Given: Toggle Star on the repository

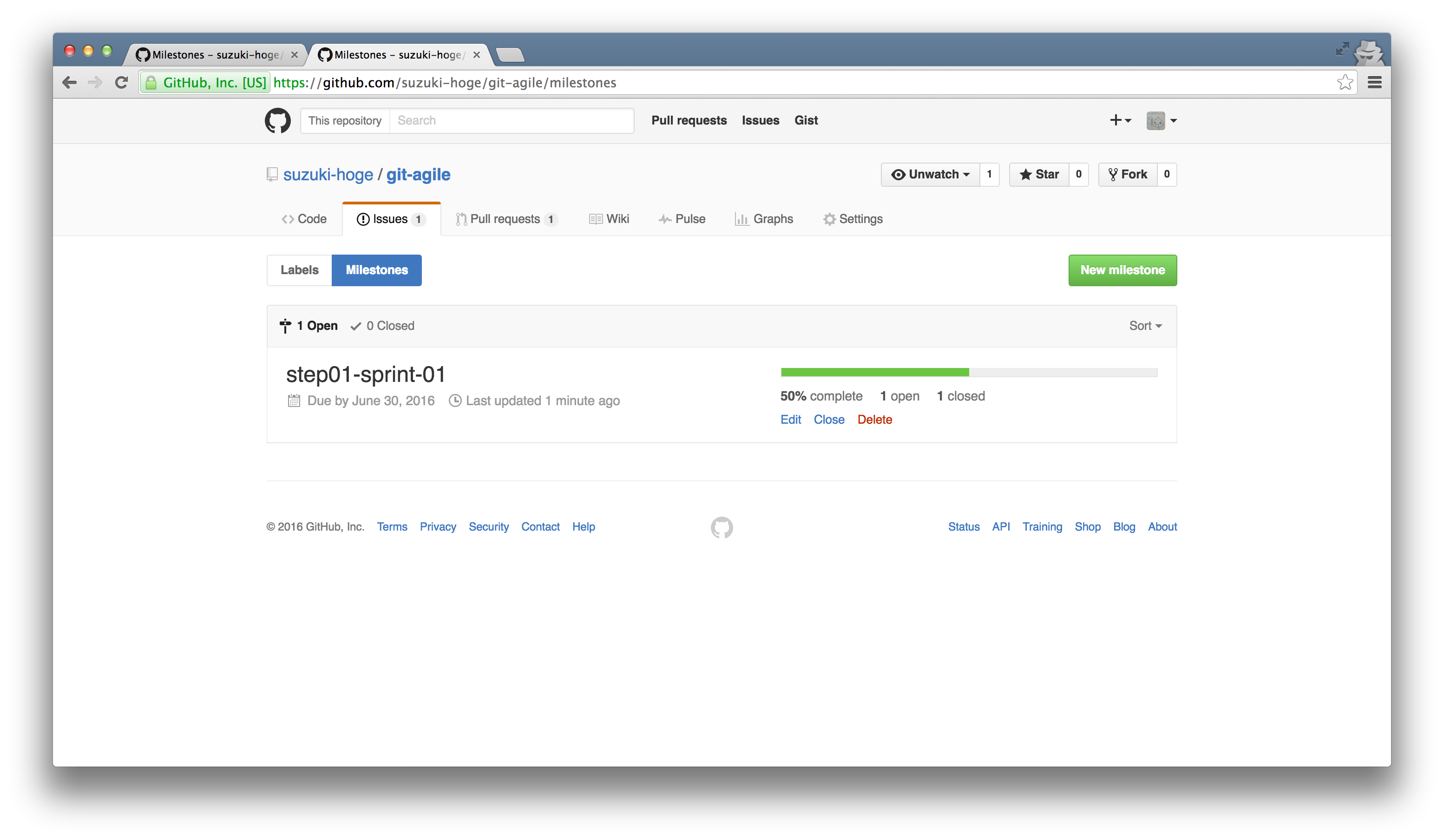Looking at the screenshot, I should pyautogui.click(x=1039, y=174).
